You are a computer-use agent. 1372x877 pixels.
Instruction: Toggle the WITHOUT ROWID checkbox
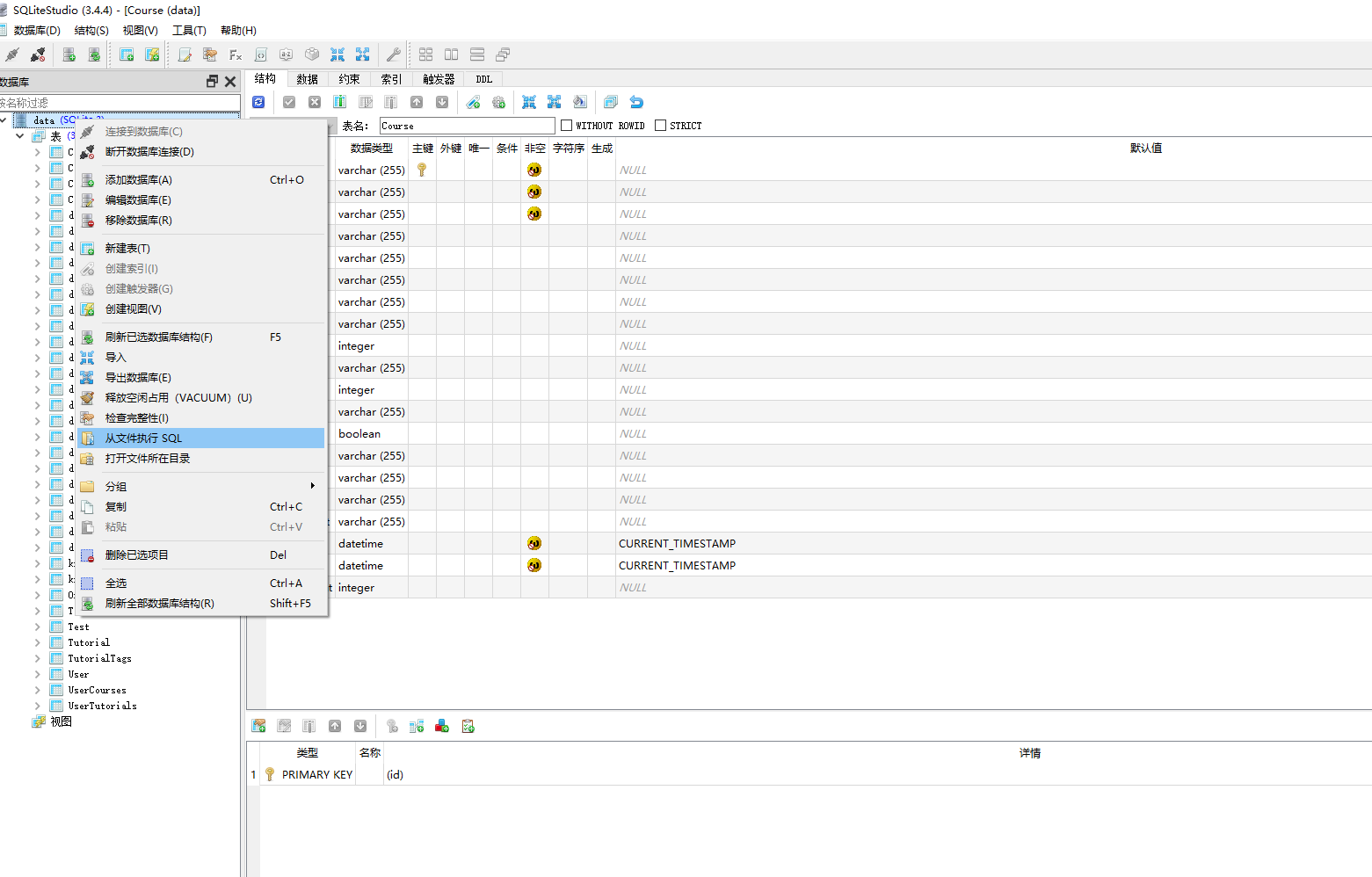click(x=566, y=126)
